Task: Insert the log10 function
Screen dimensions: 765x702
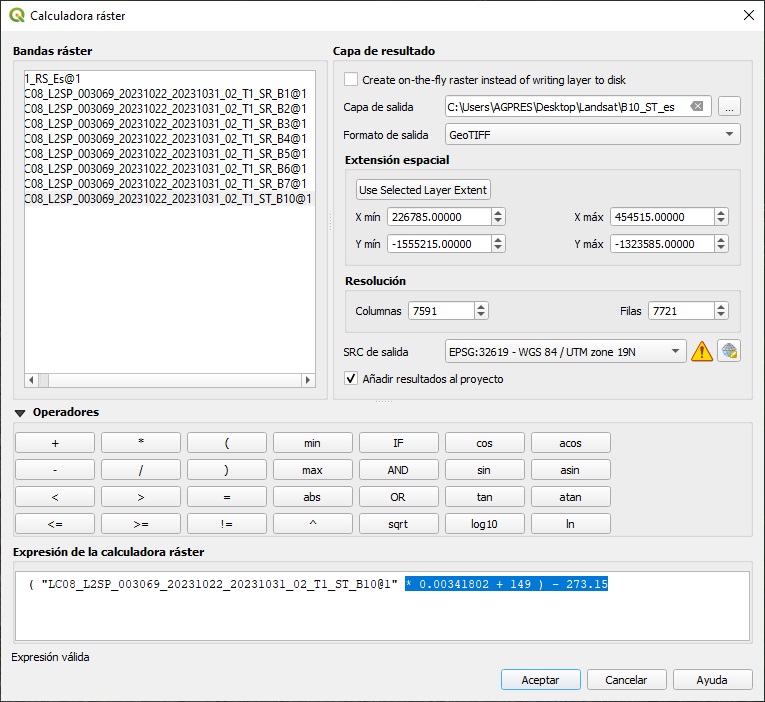Action: coord(484,523)
